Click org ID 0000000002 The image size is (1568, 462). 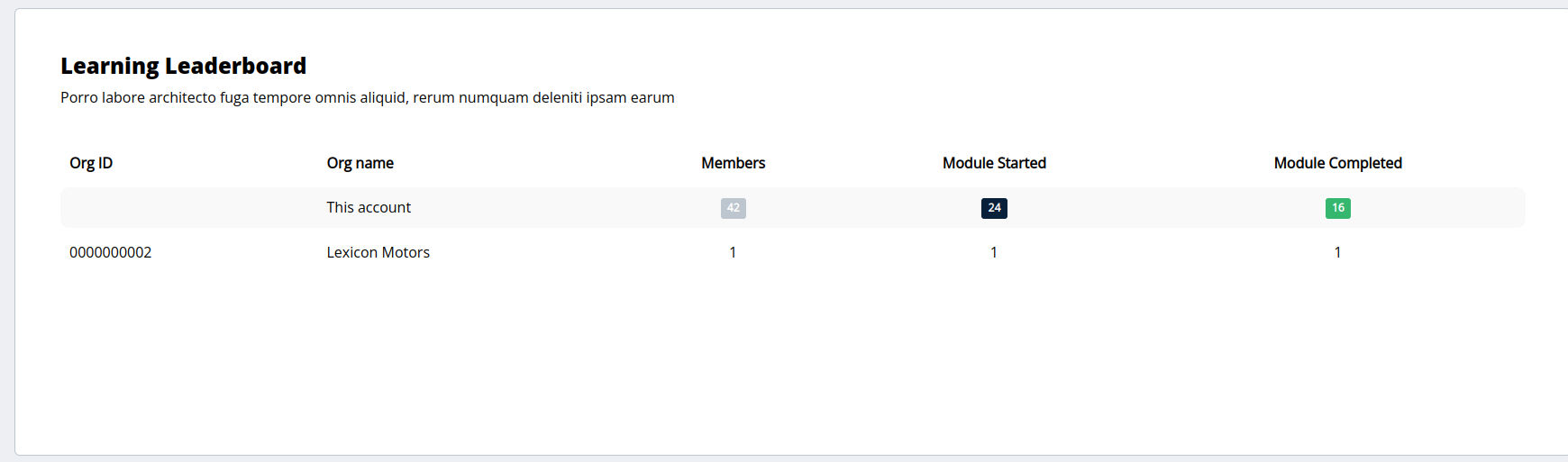(110, 252)
